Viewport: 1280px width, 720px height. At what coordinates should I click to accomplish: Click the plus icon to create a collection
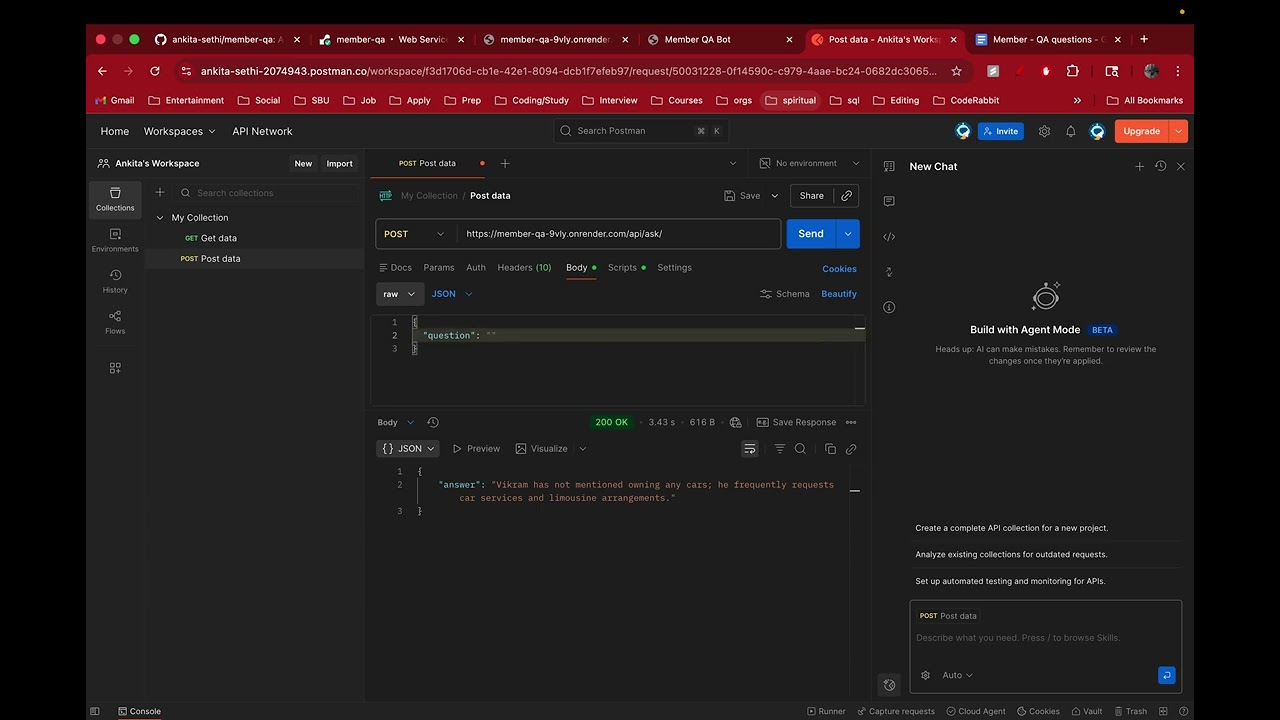[x=160, y=192]
